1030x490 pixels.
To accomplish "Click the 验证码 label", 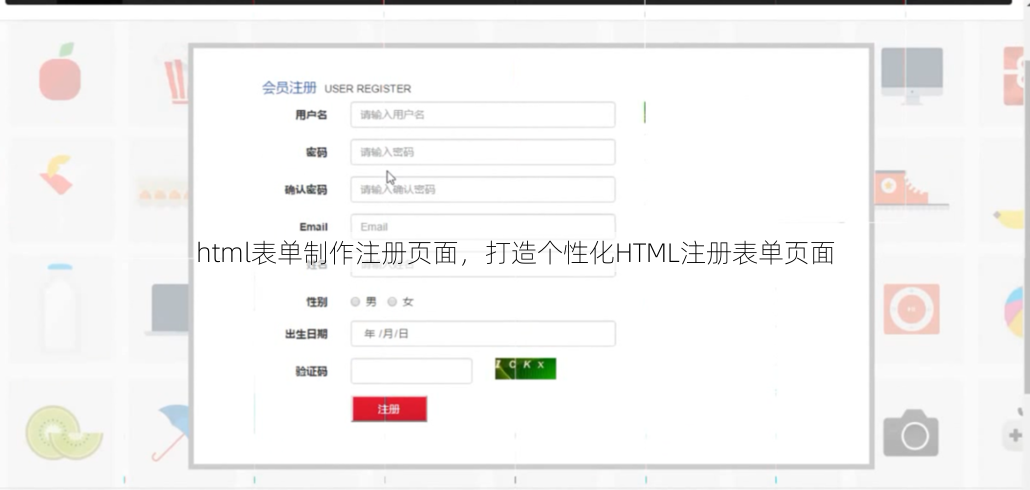I will tap(311, 372).
